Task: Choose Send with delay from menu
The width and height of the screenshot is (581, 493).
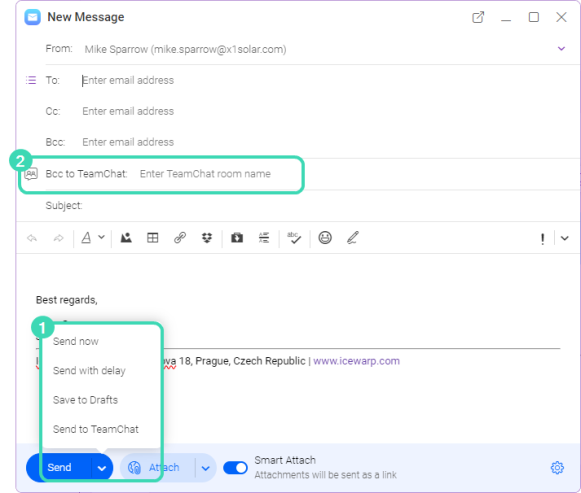Action: tap(89, 370)
